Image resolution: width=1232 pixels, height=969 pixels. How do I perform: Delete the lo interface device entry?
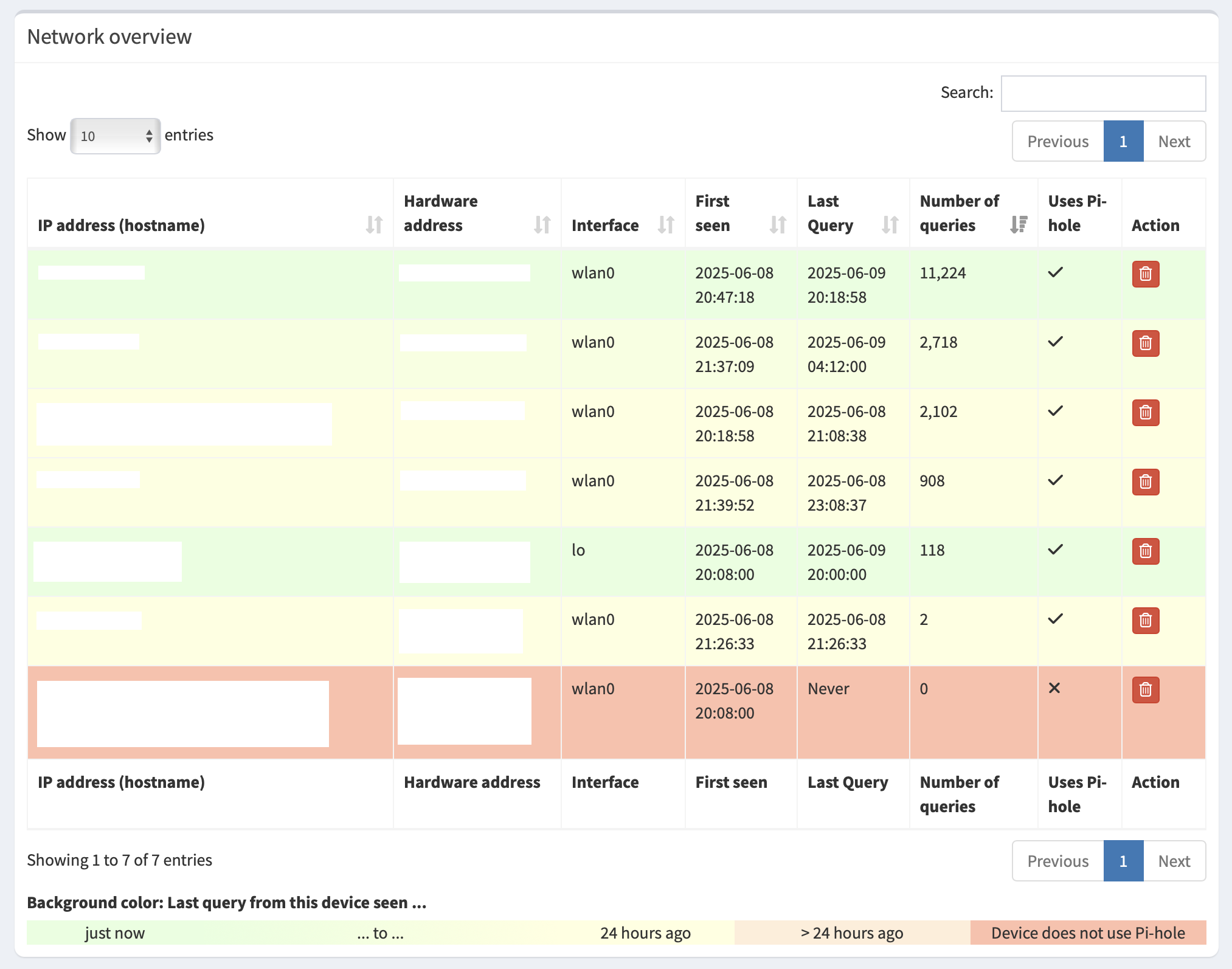(1145, 551)
